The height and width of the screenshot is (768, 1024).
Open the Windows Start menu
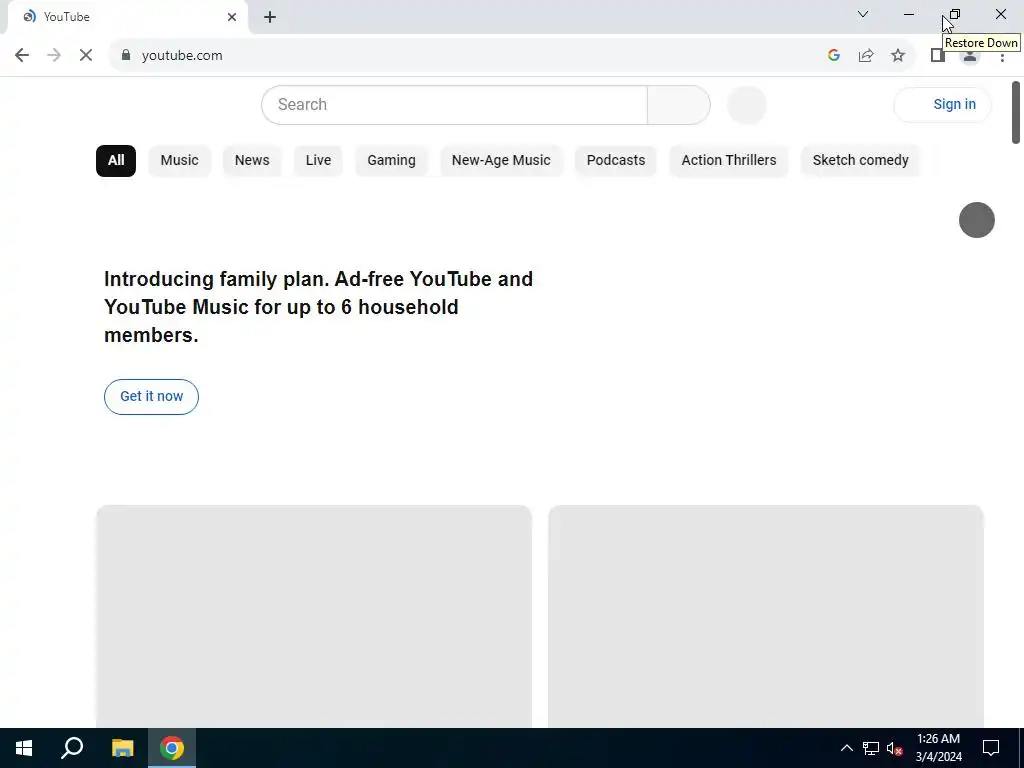pyautogui.click(x=24, y=748)
